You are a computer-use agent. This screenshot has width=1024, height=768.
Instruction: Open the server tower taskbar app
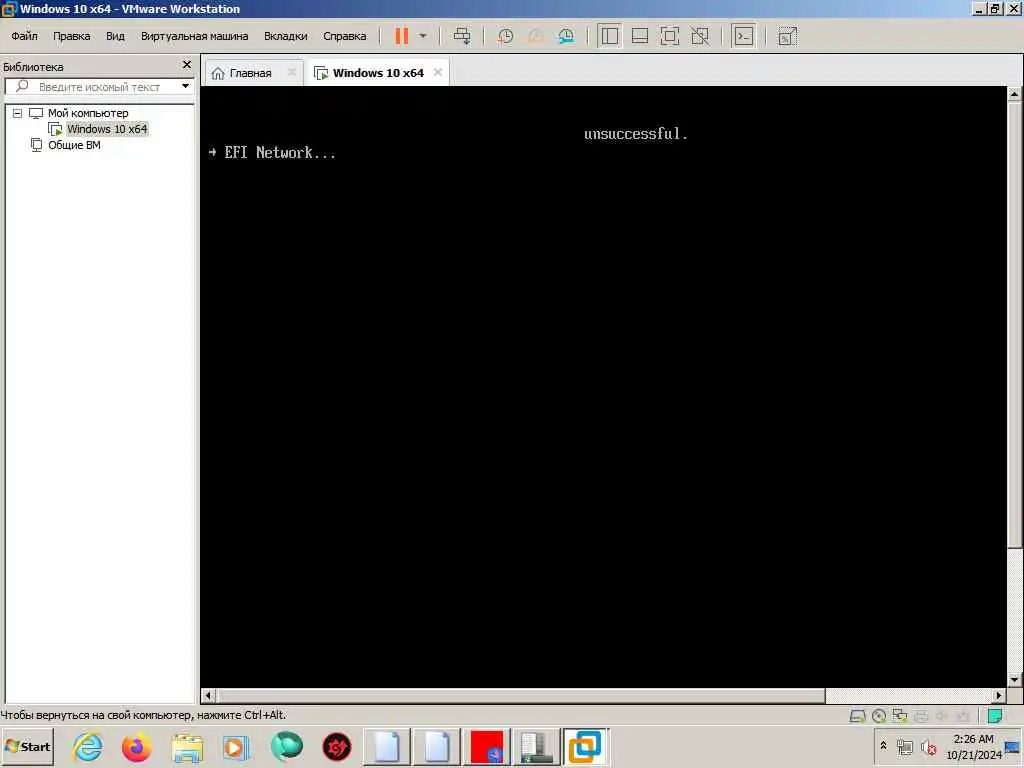[537, 746]
